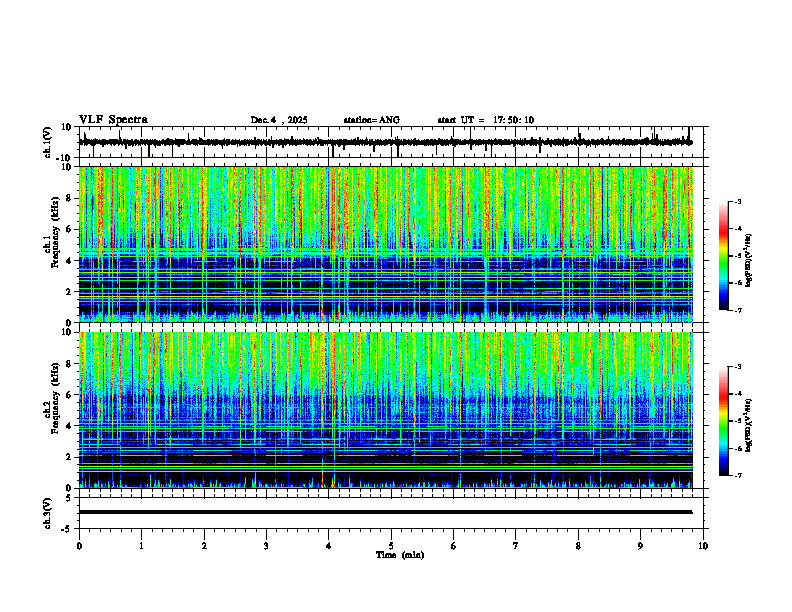
Task: Click time axis tick label 6
Action: [x=454, y=546]
